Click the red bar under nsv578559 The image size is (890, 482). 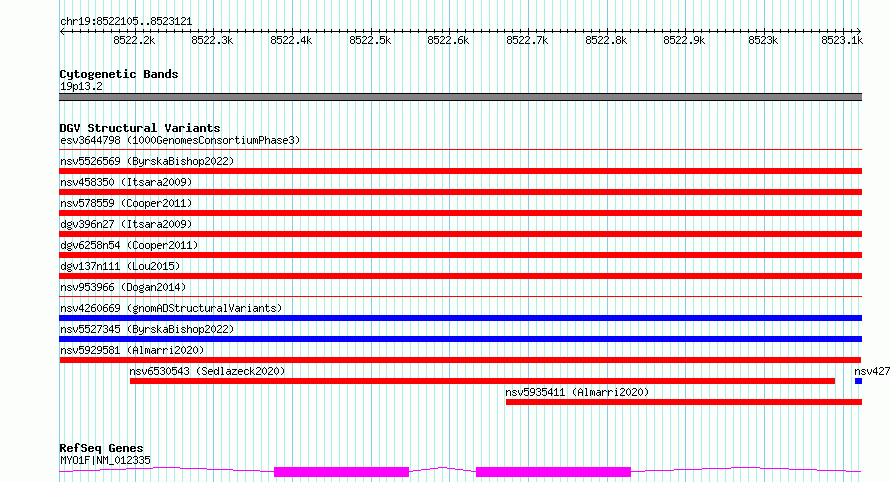(460, 213)
